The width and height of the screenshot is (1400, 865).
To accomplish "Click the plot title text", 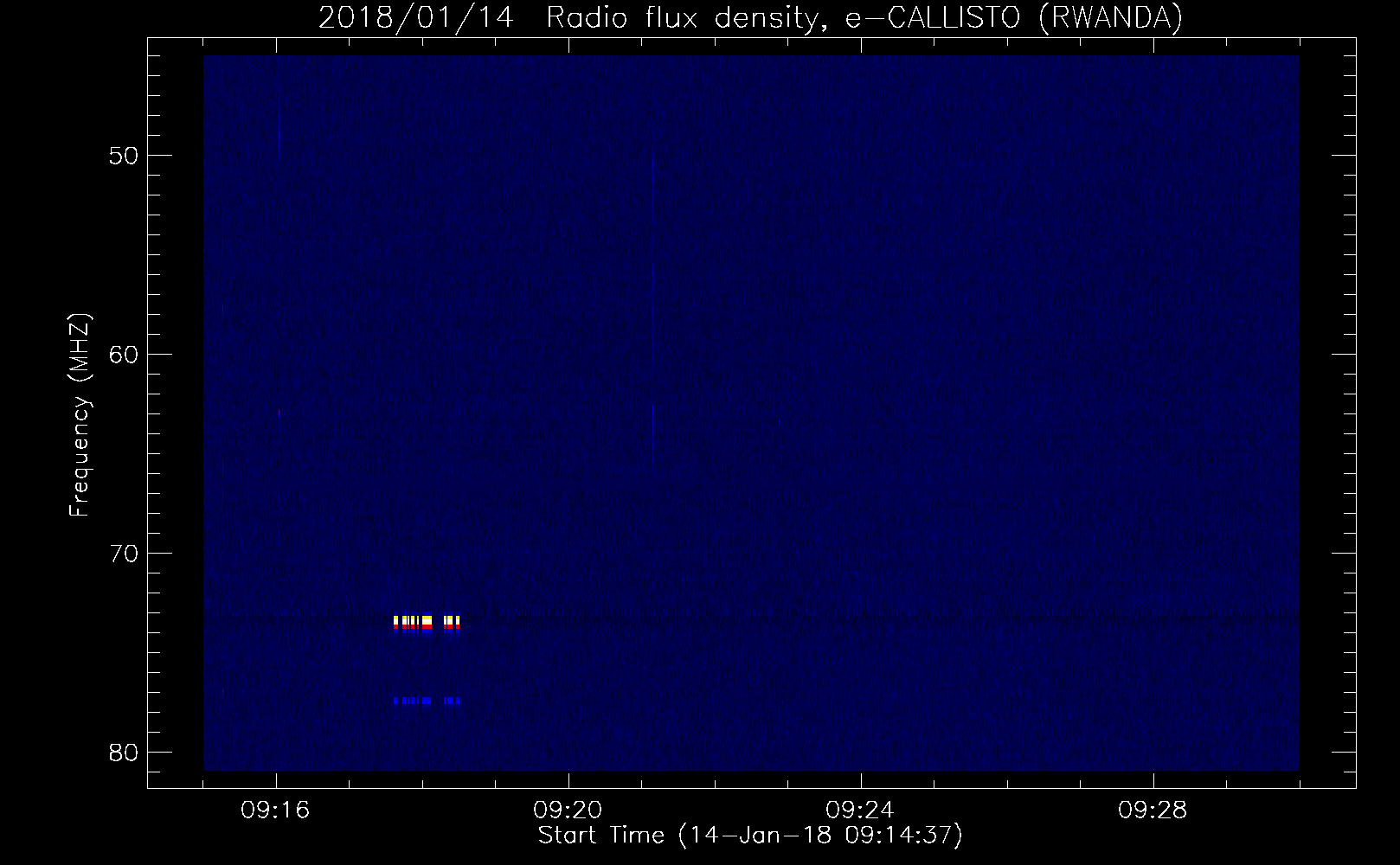I will tap(750, 17).
